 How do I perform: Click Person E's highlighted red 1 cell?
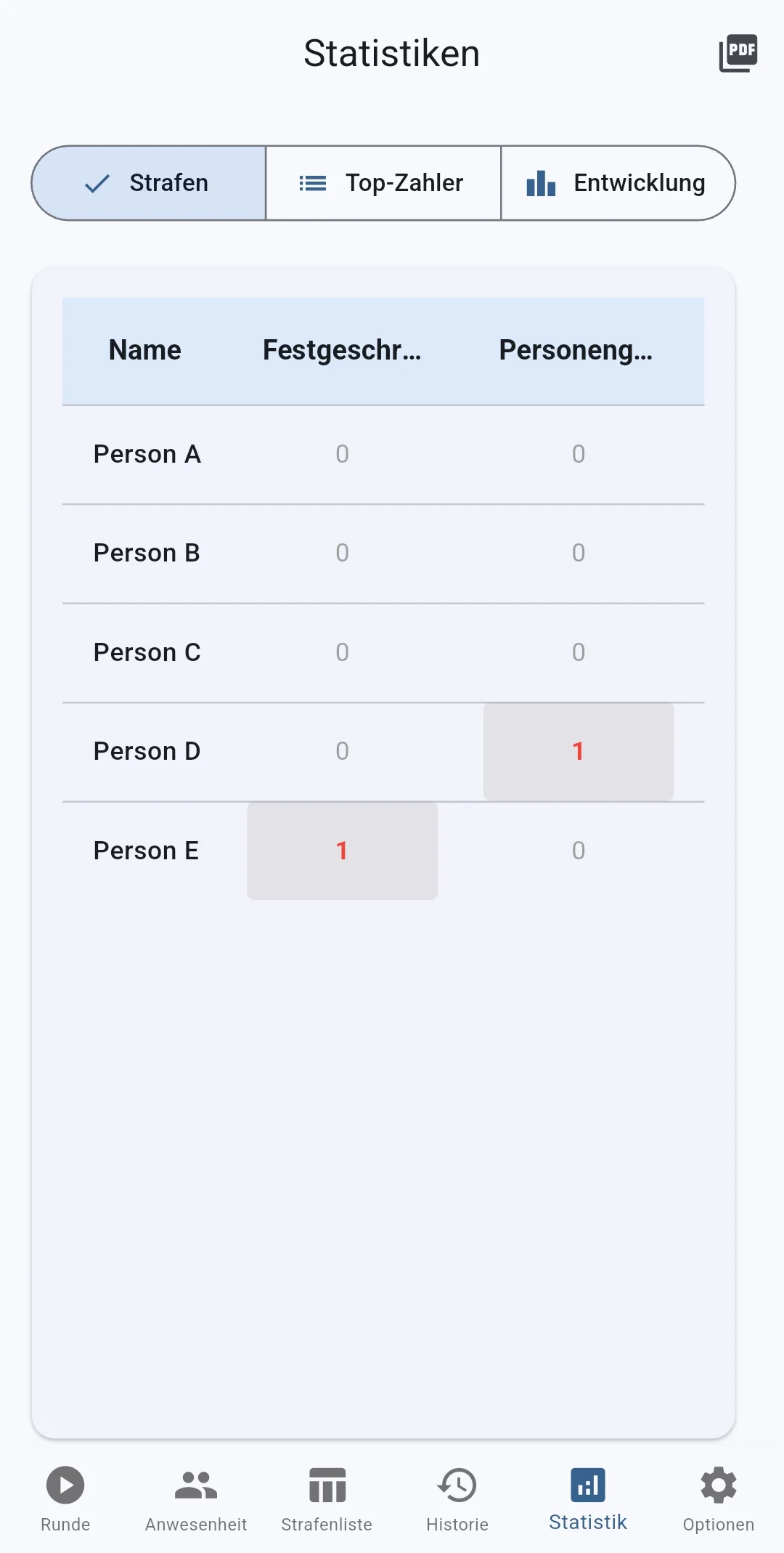(342, 851)
